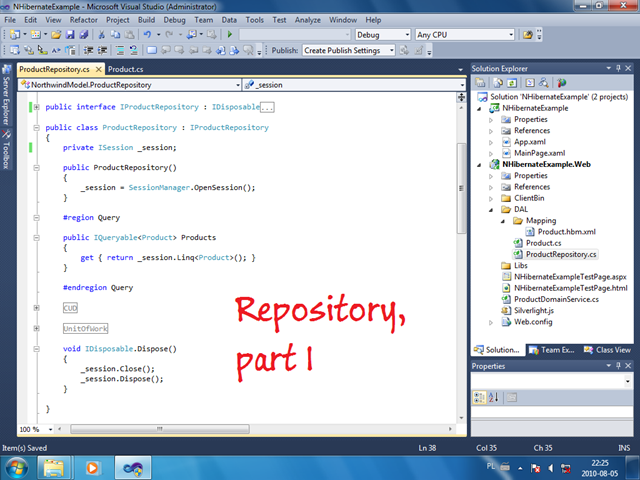The width and height of the screenshot is (640, 480).
Task: Cut selection with the scissors icon
Action: (x=102, y=35)
